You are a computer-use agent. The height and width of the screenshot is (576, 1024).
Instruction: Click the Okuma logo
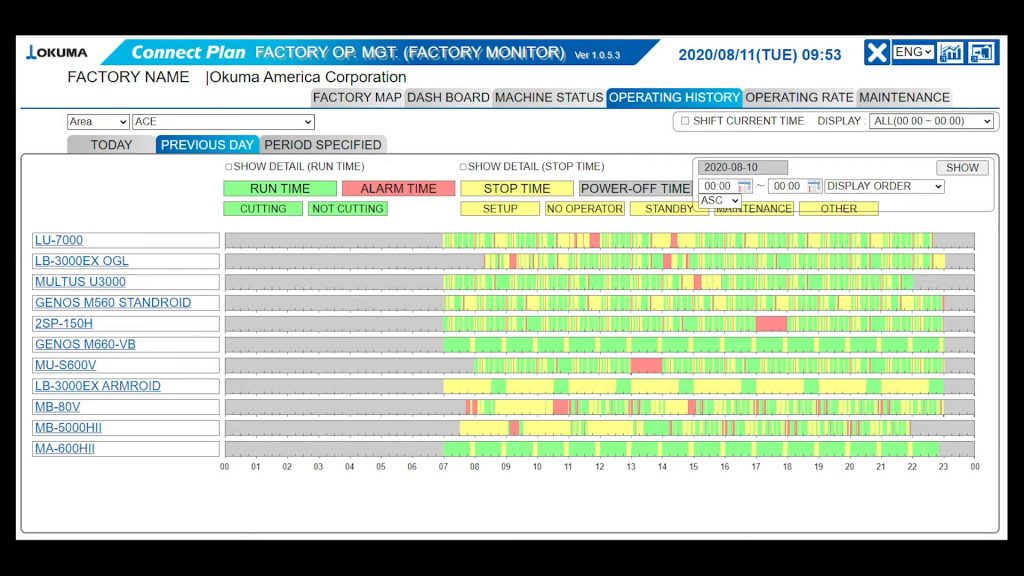pyautogui.click(x=58, y=53)
